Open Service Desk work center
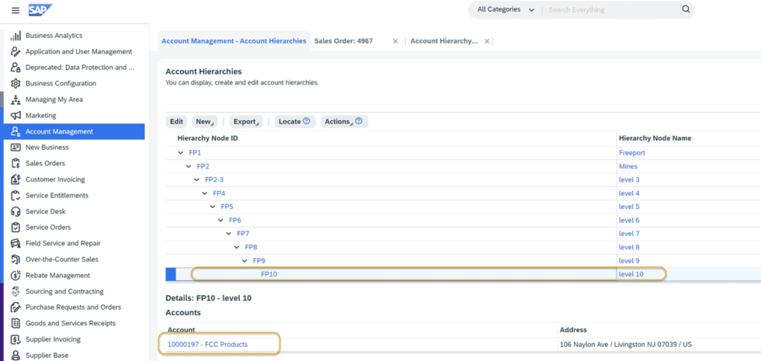The width and height of the screenshot is (761, 361). [46, 212]
